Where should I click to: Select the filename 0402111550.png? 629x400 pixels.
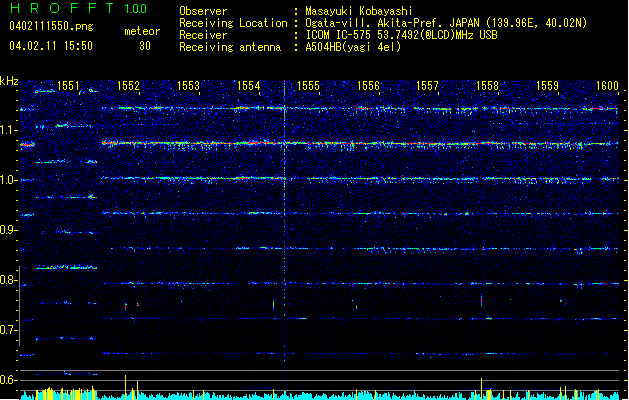(51, 27)
